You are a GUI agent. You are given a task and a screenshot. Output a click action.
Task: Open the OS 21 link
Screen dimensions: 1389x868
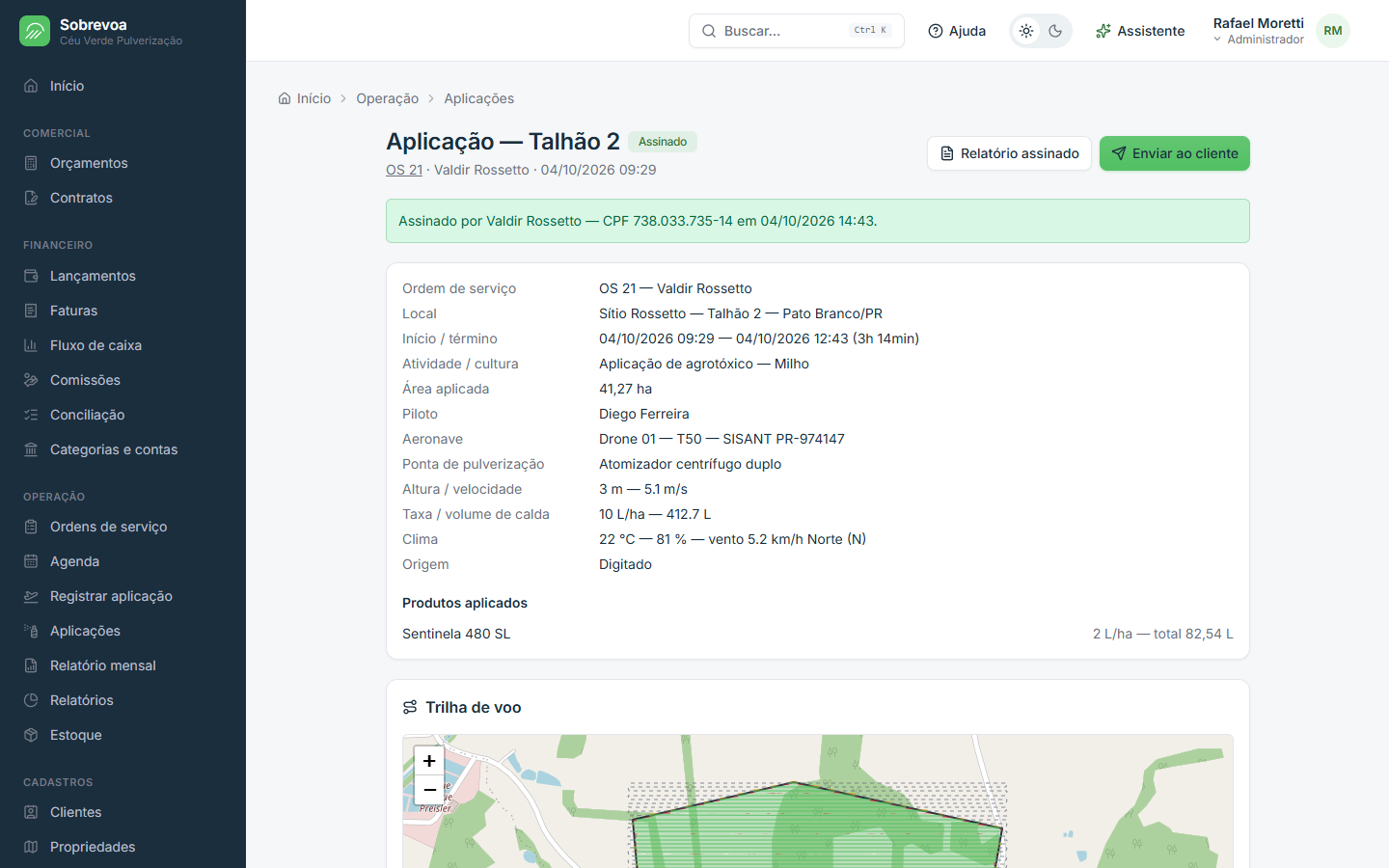pos(404,170)
